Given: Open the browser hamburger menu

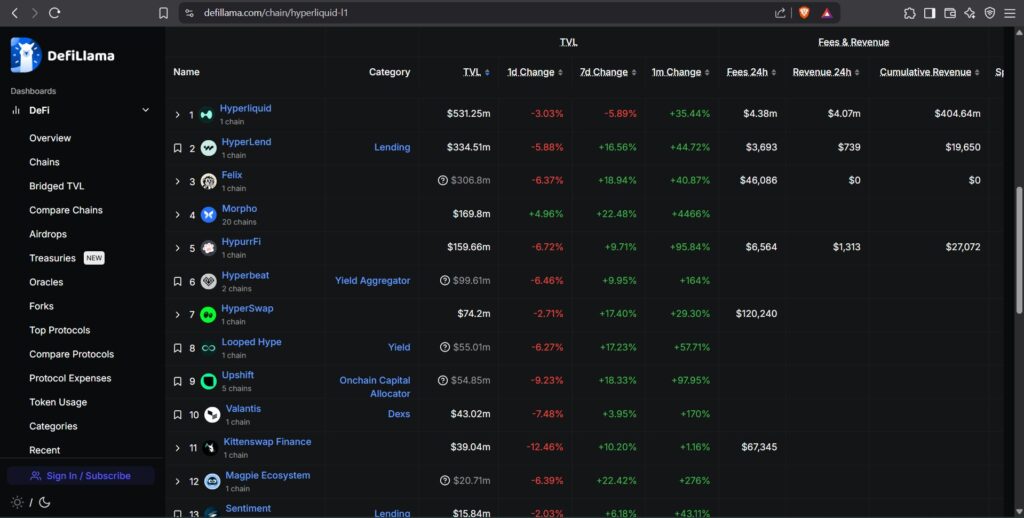Looking at the screenshot, I should 1010,13.
